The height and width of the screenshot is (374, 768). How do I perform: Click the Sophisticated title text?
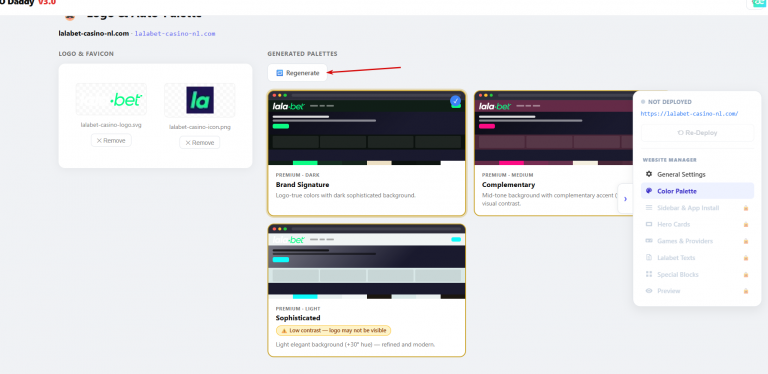coord(298,318)
